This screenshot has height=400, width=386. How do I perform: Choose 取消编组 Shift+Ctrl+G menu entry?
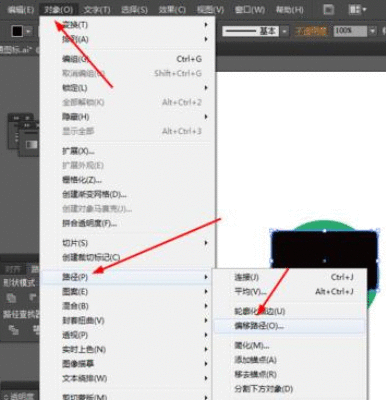127,73
